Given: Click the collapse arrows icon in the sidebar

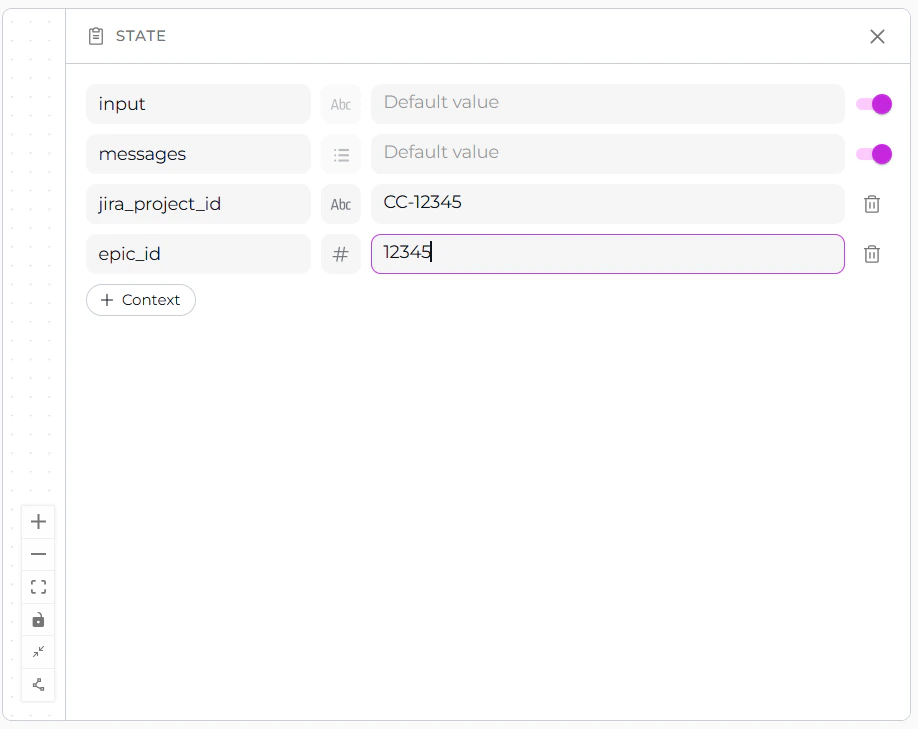Looking at the screenshot, I should (x=38, y=652).
